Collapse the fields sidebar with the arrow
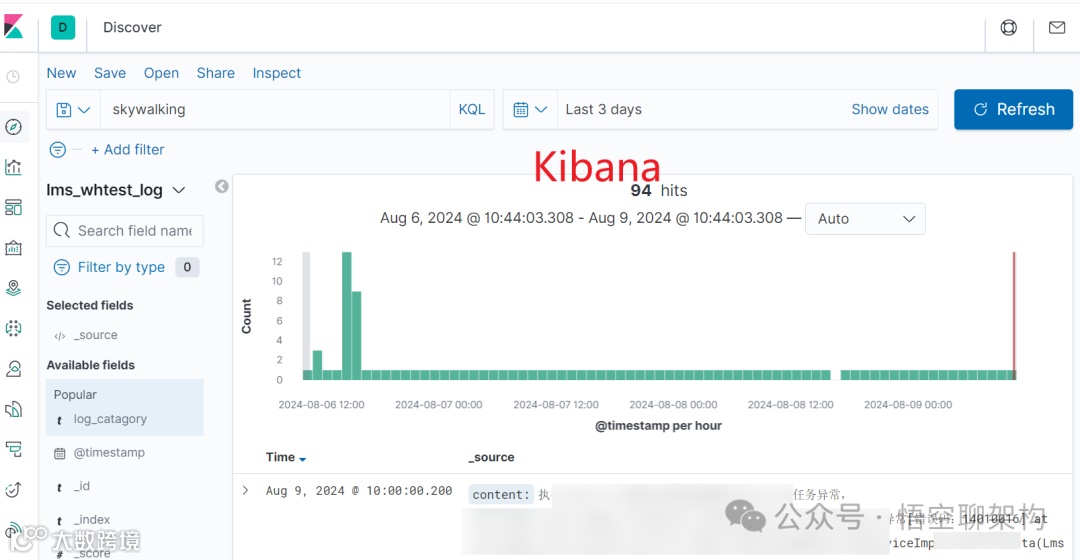Image resolution: width=1080 pixels, height=560 pixels. coord(221,187)
